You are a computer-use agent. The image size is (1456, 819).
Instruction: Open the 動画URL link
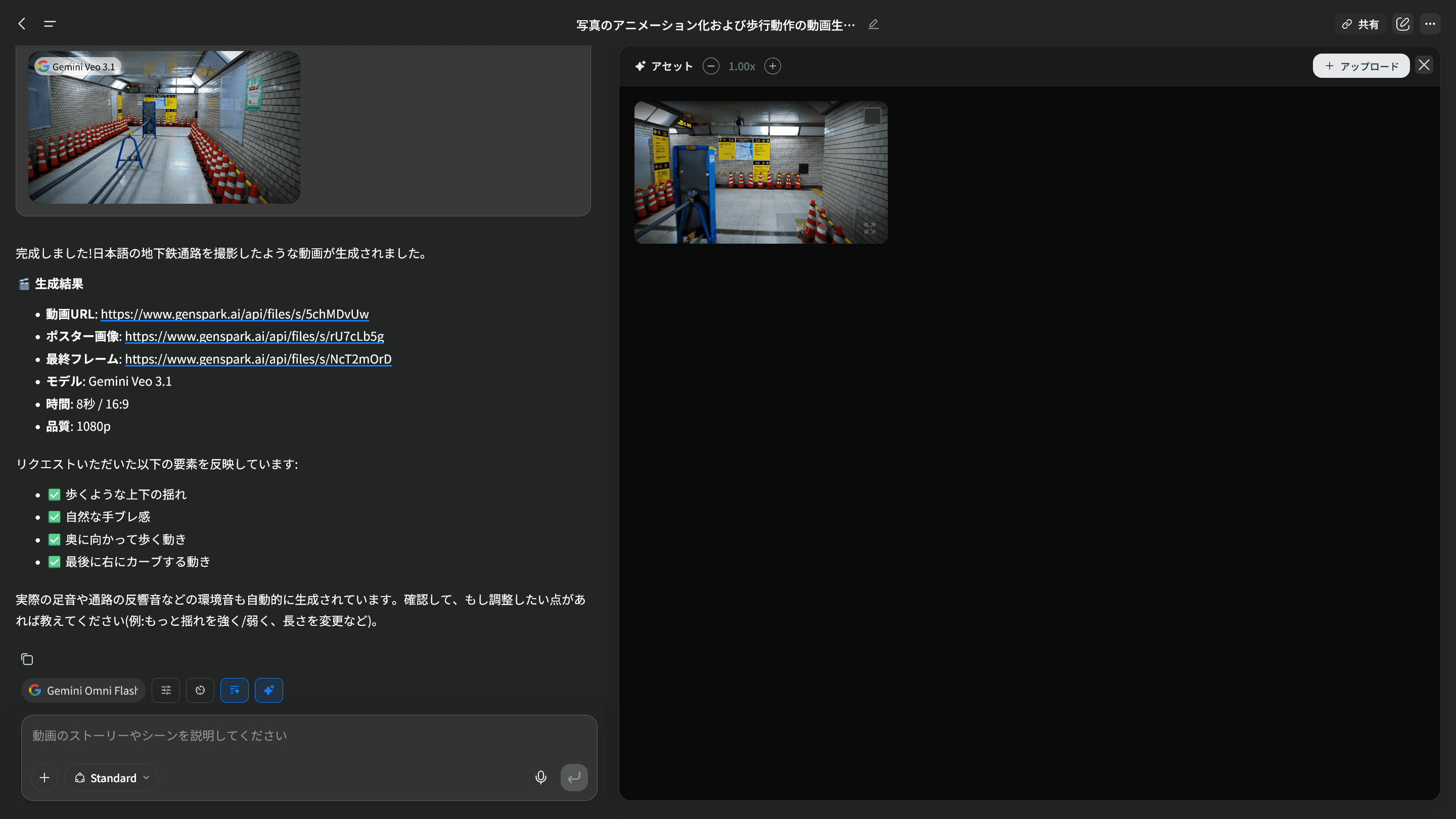click(235, 313)
